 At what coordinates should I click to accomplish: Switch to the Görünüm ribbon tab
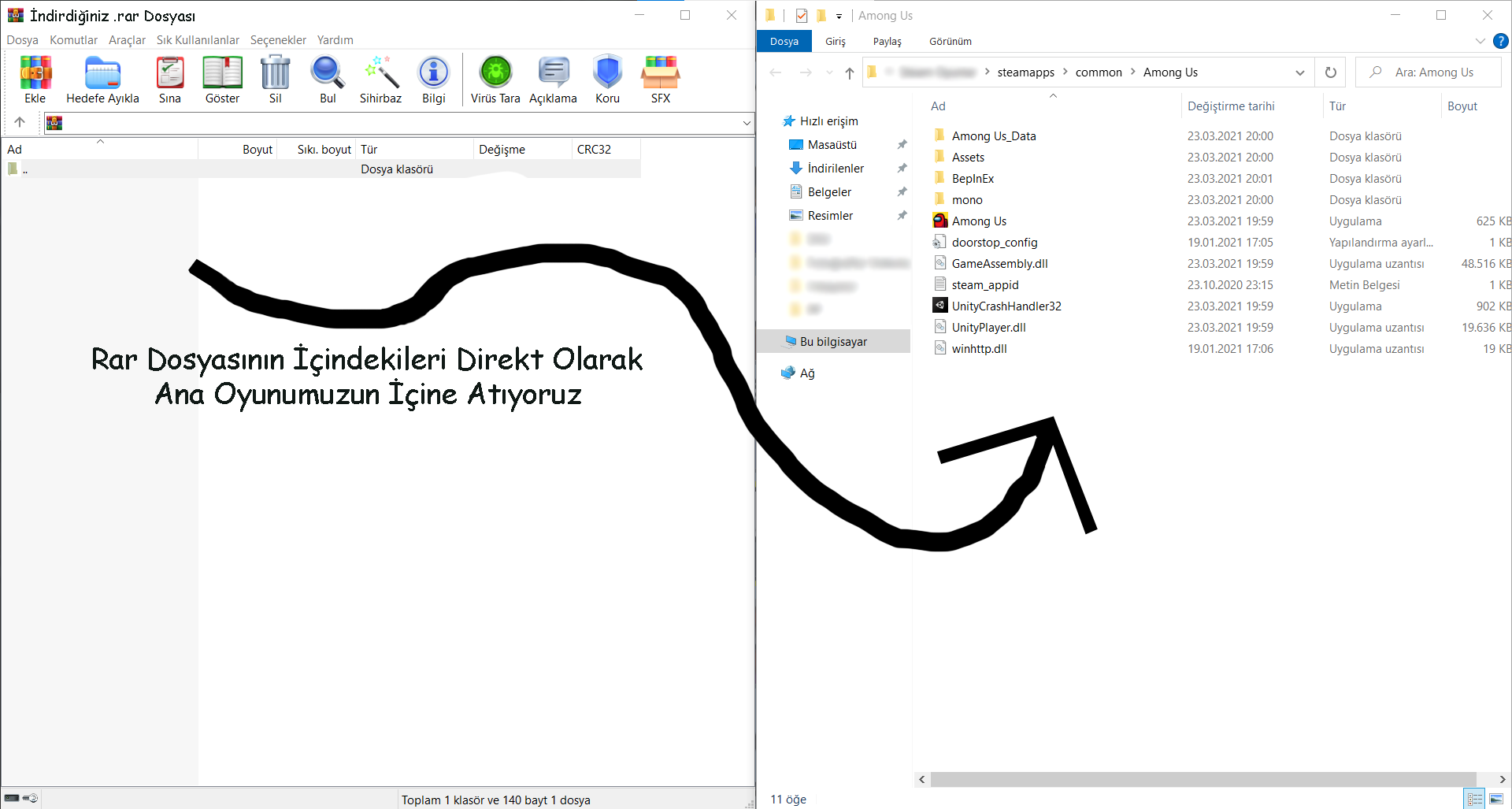[951, 41]
